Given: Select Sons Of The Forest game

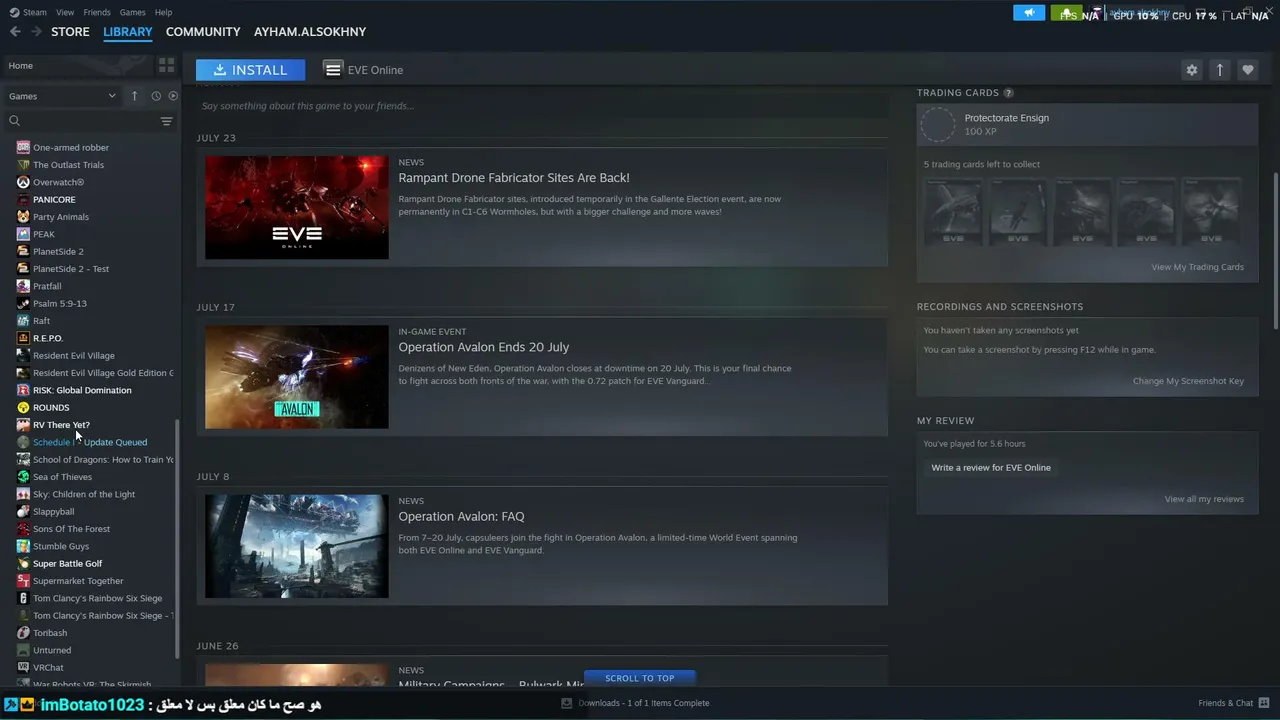Looking at the screenshot, I should (71, 529).
